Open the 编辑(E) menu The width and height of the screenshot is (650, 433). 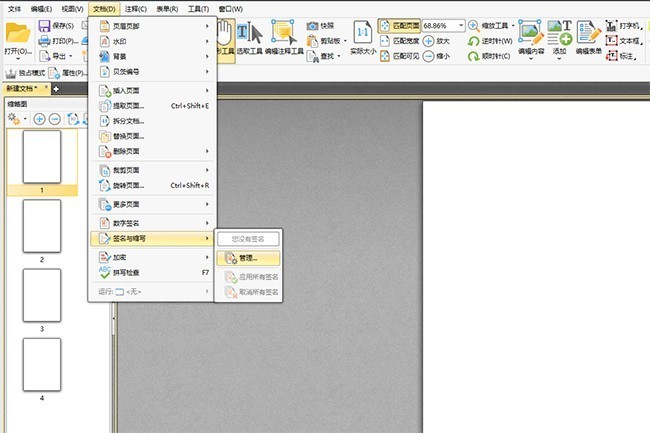tap(41, 9)
